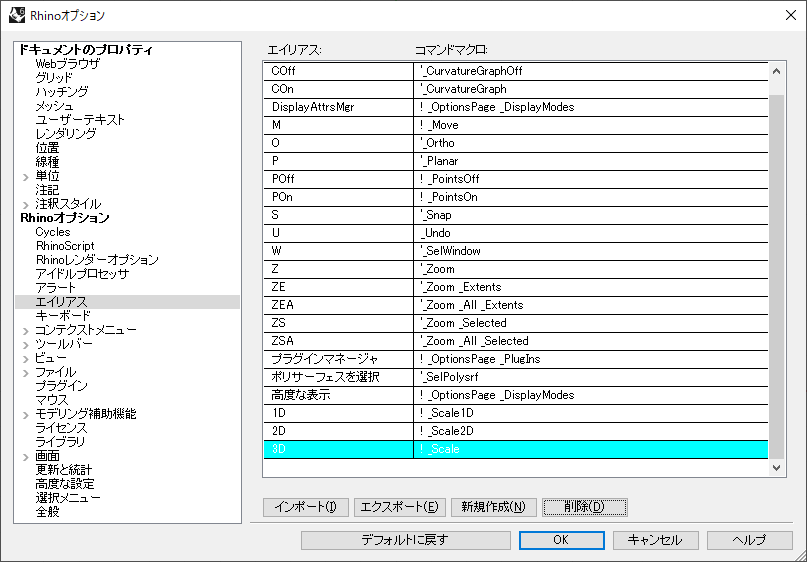
Task: Expand the 単位 tree node
Action: point(26,178)
